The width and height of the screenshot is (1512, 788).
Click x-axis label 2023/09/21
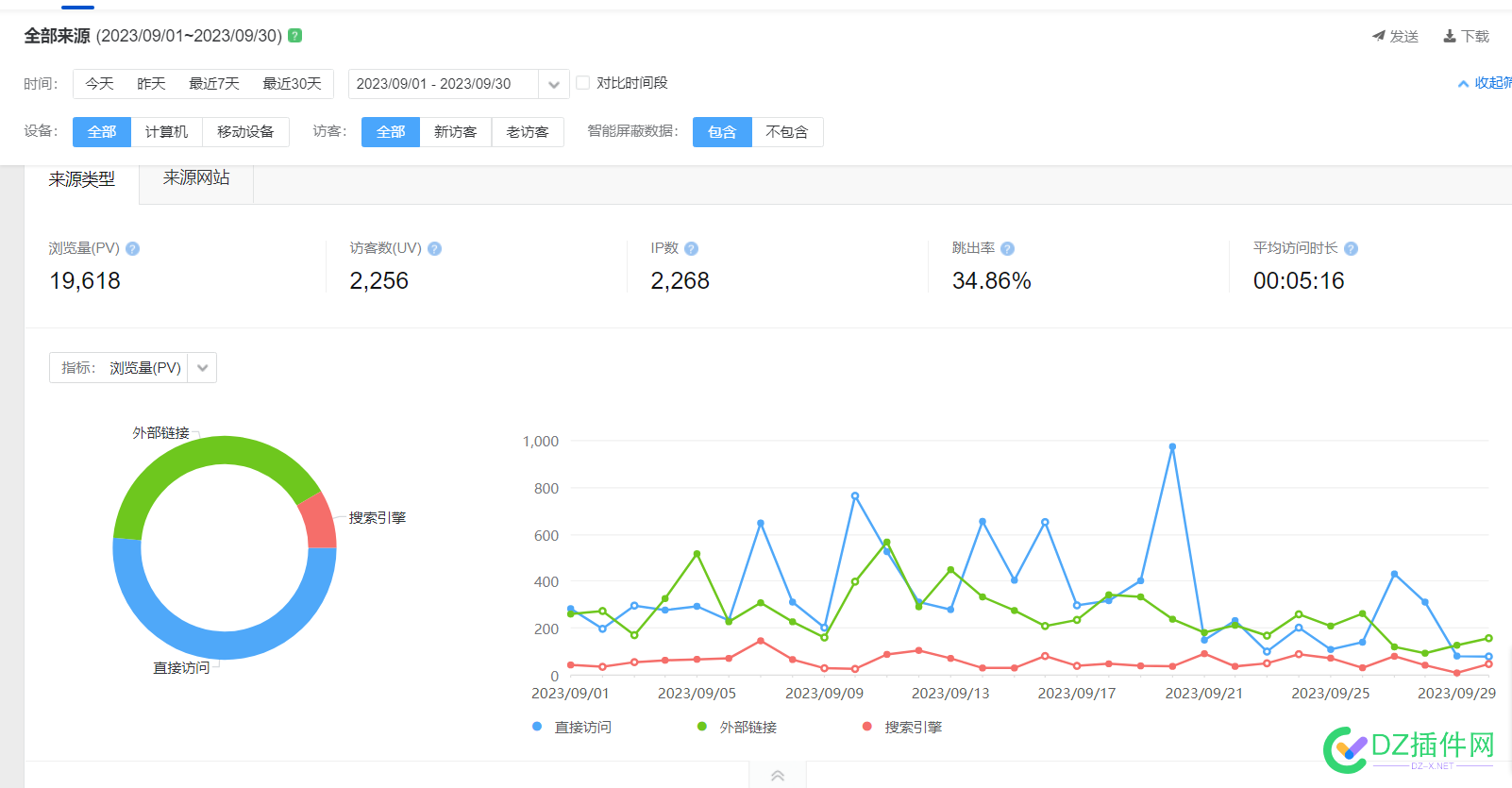coord(1203,694)
